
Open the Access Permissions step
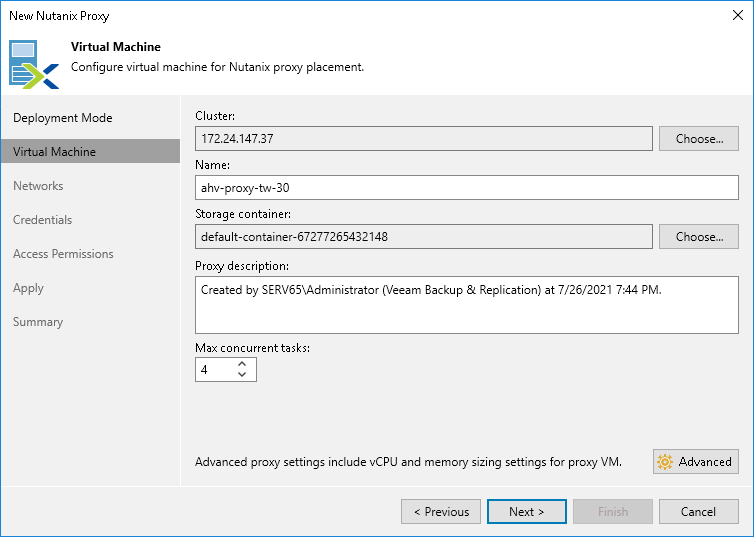(x=63, y=254)
